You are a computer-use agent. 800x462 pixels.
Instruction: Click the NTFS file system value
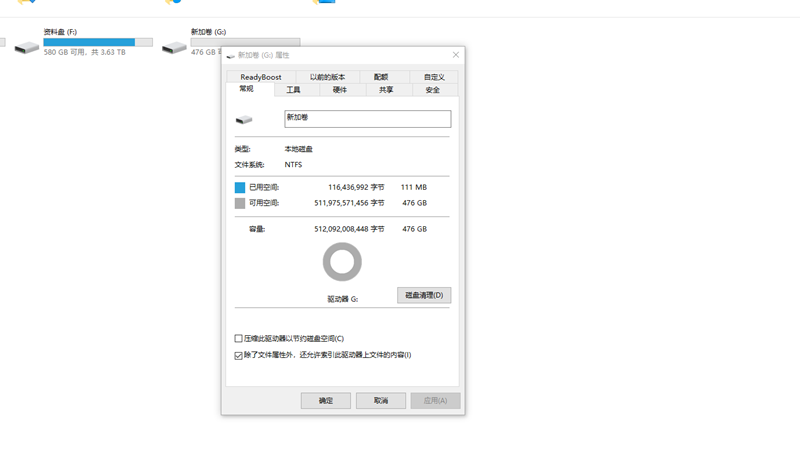(293, 165)
